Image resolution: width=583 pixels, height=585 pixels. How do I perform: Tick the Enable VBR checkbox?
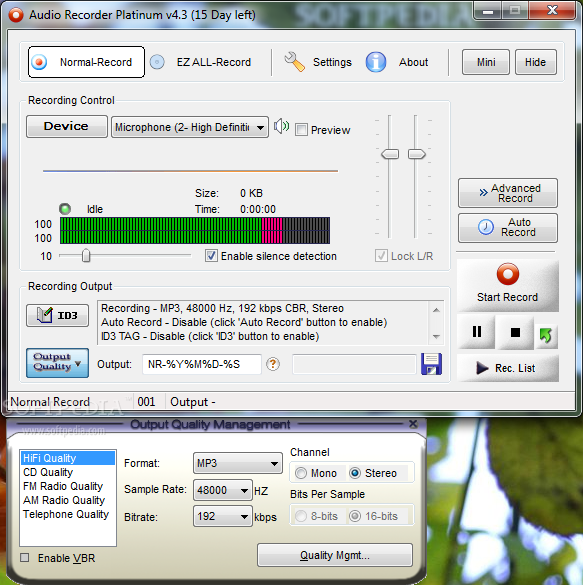coord(25,558)
